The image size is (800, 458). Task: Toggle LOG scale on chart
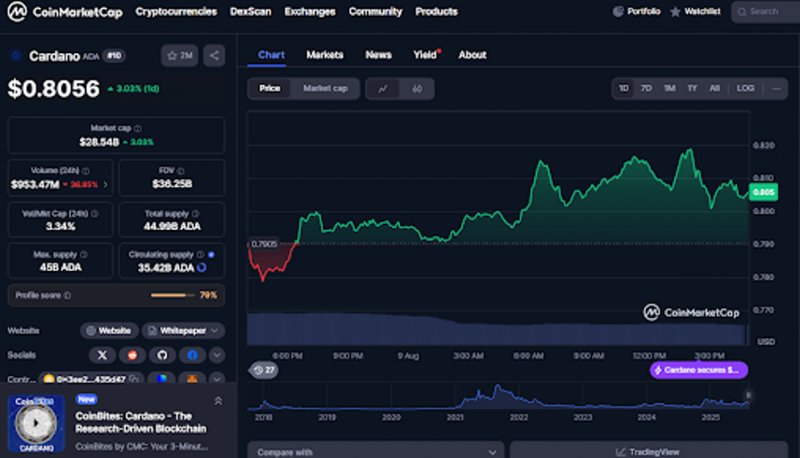pyautogui.click(x=745, y=89)
